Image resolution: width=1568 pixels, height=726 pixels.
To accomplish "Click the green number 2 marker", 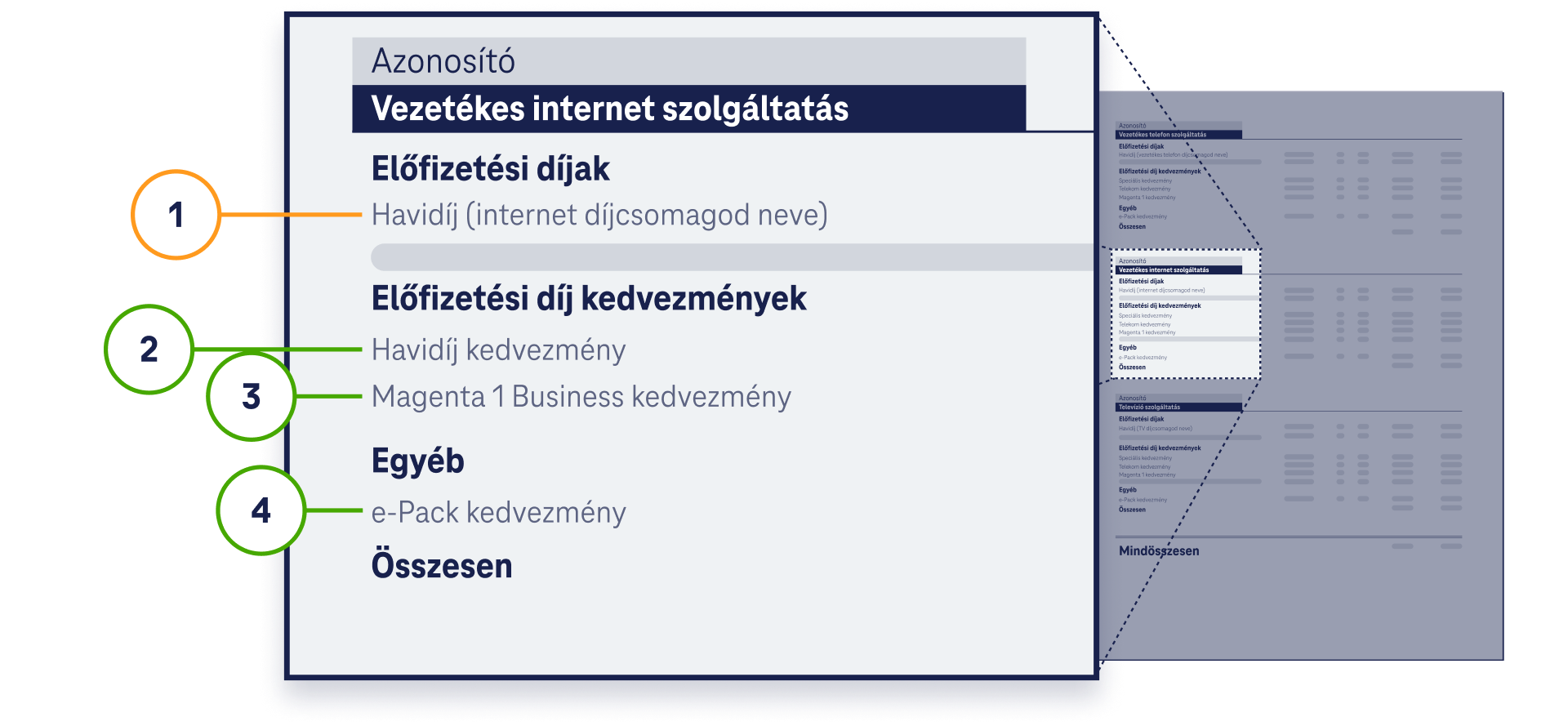I will (149, 350).
